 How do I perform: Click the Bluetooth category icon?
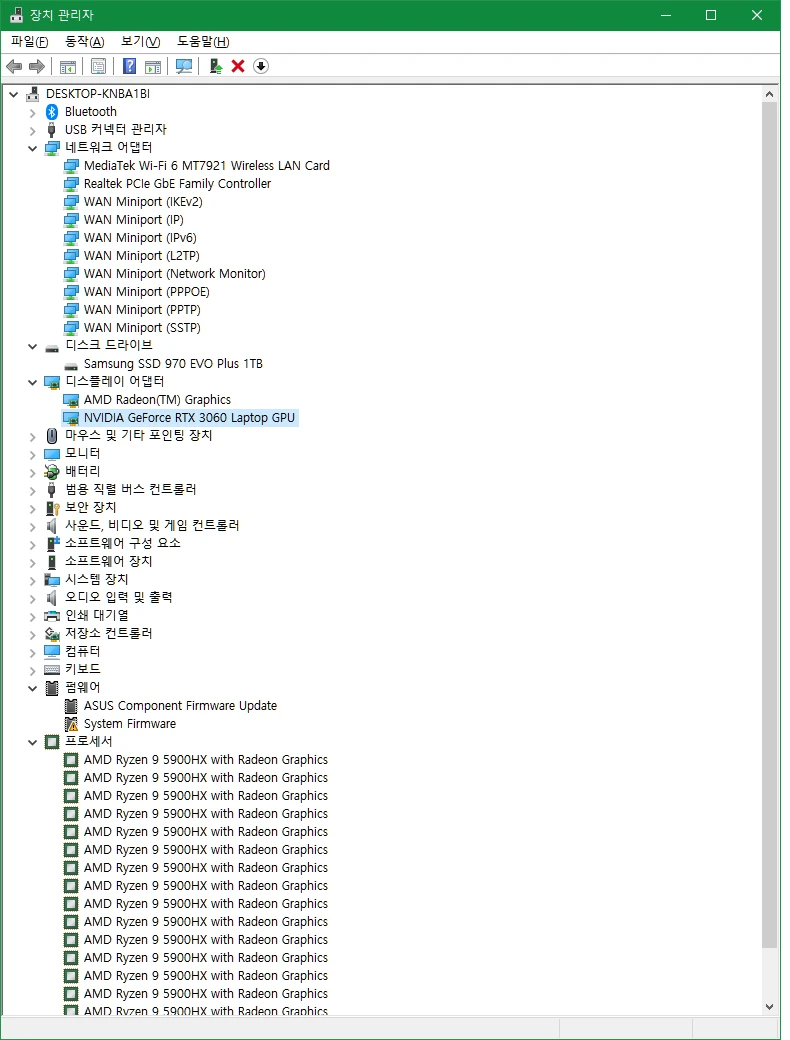(52, 111)
